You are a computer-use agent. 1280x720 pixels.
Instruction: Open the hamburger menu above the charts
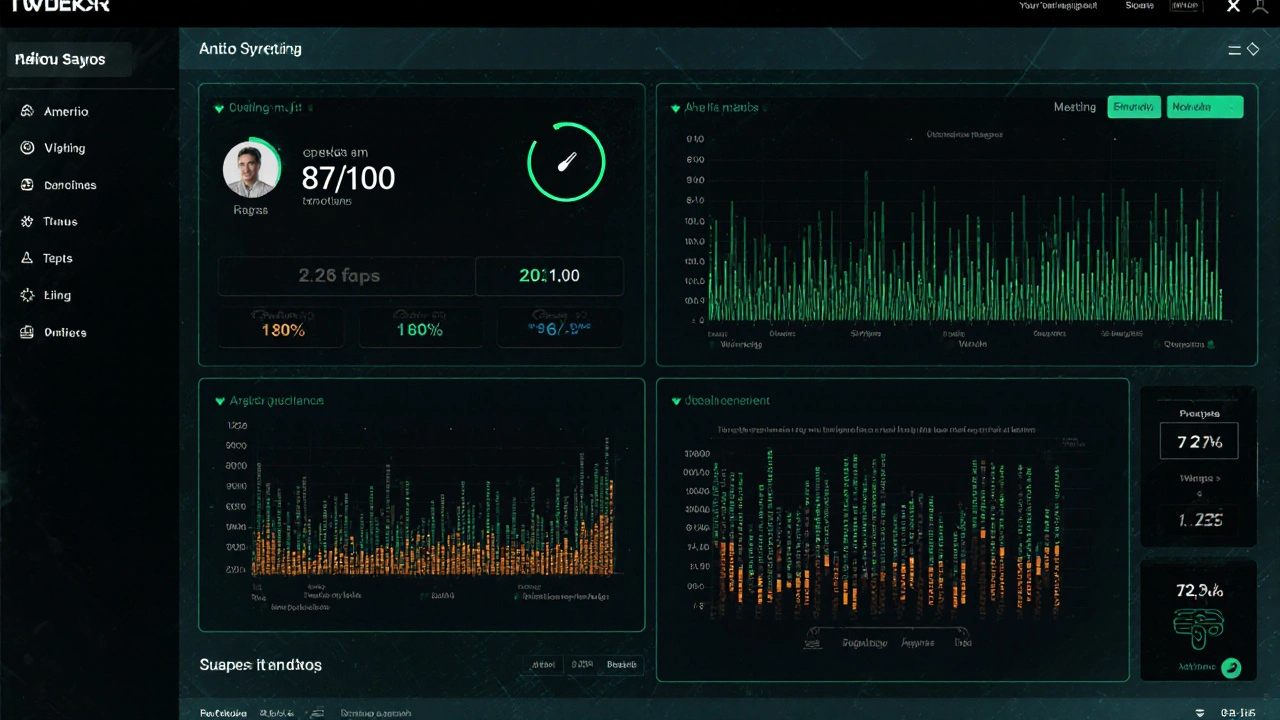pyautogui.click(x=1236, y=48)
